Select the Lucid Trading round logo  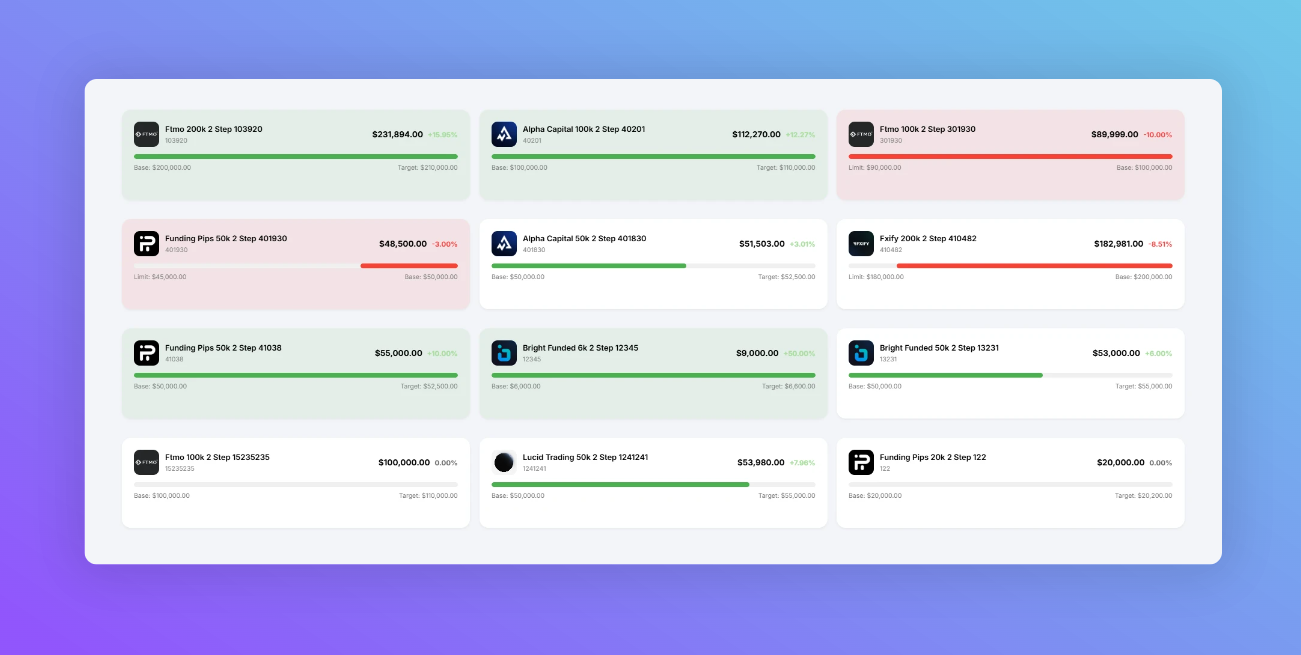pos(504,462)
